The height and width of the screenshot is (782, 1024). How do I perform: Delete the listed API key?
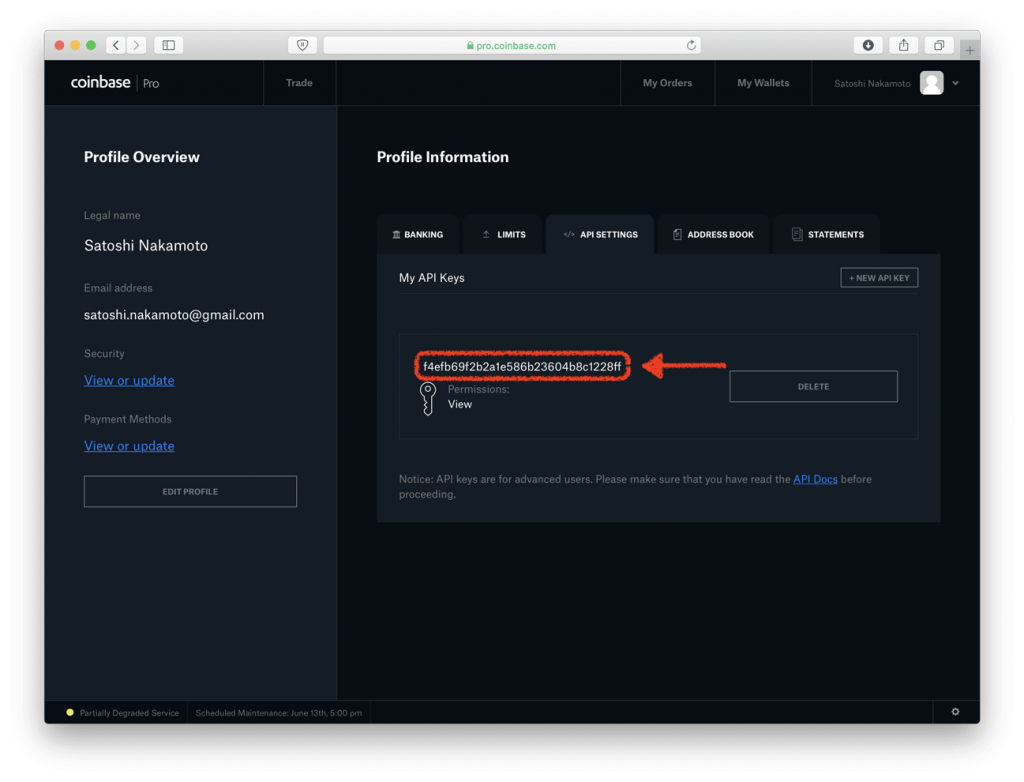(x=813, y=386)
